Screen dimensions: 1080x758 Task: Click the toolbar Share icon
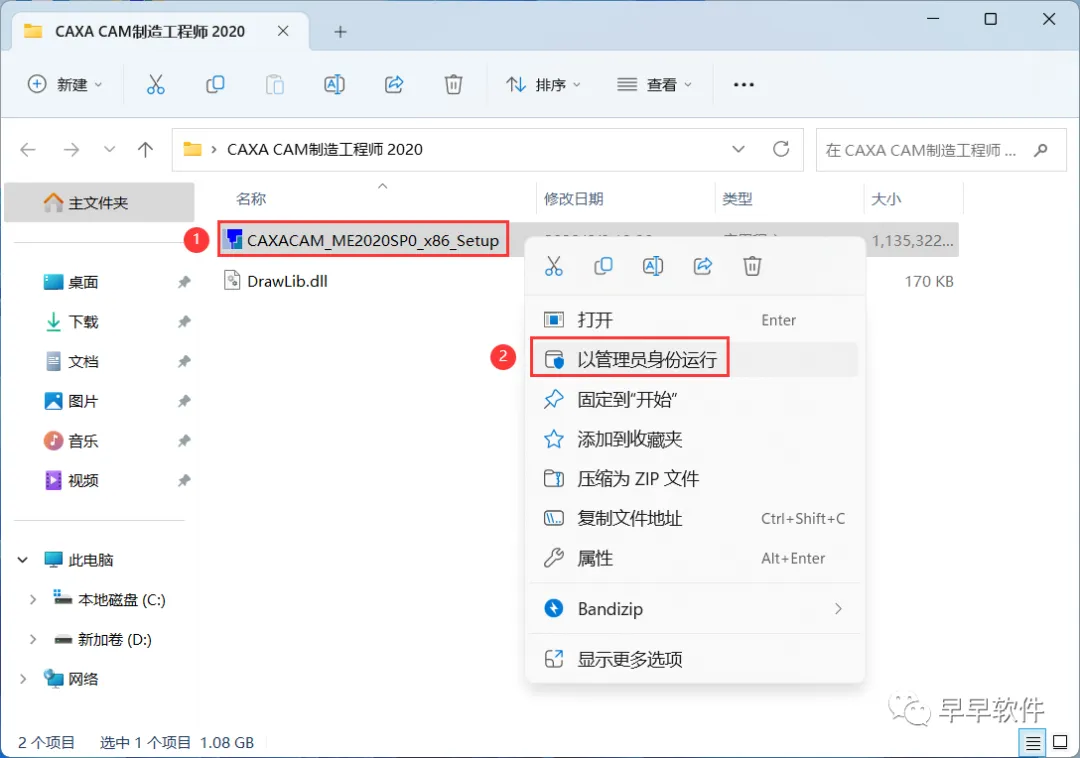tap(394, 85)
